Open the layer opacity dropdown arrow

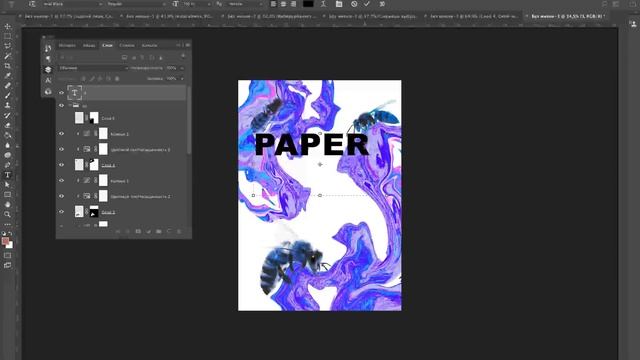coord(182,68)
